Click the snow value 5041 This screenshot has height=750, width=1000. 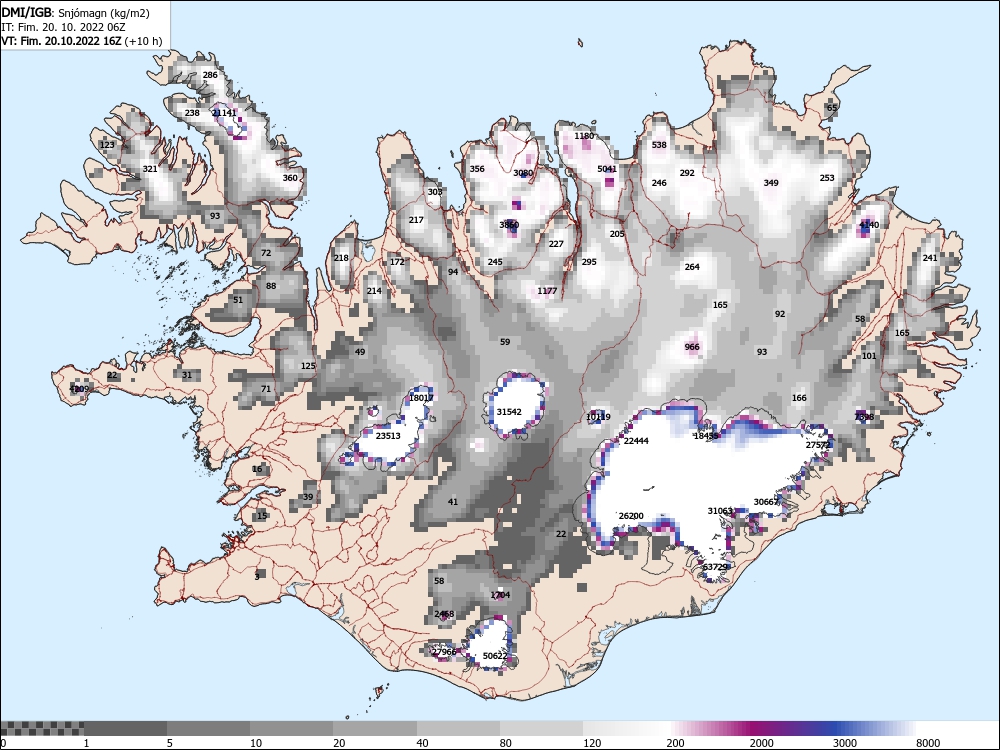click(x=607, y=169)
